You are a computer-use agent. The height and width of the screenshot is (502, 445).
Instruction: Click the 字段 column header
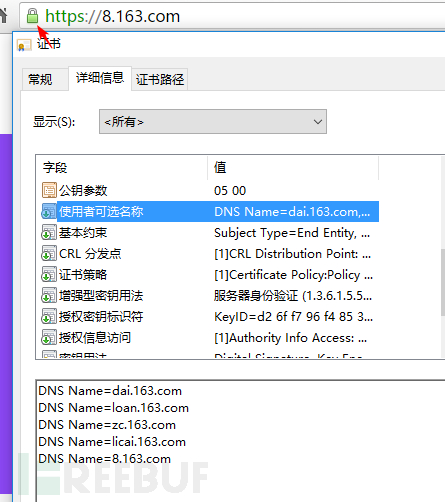click(x=122, y=167)
